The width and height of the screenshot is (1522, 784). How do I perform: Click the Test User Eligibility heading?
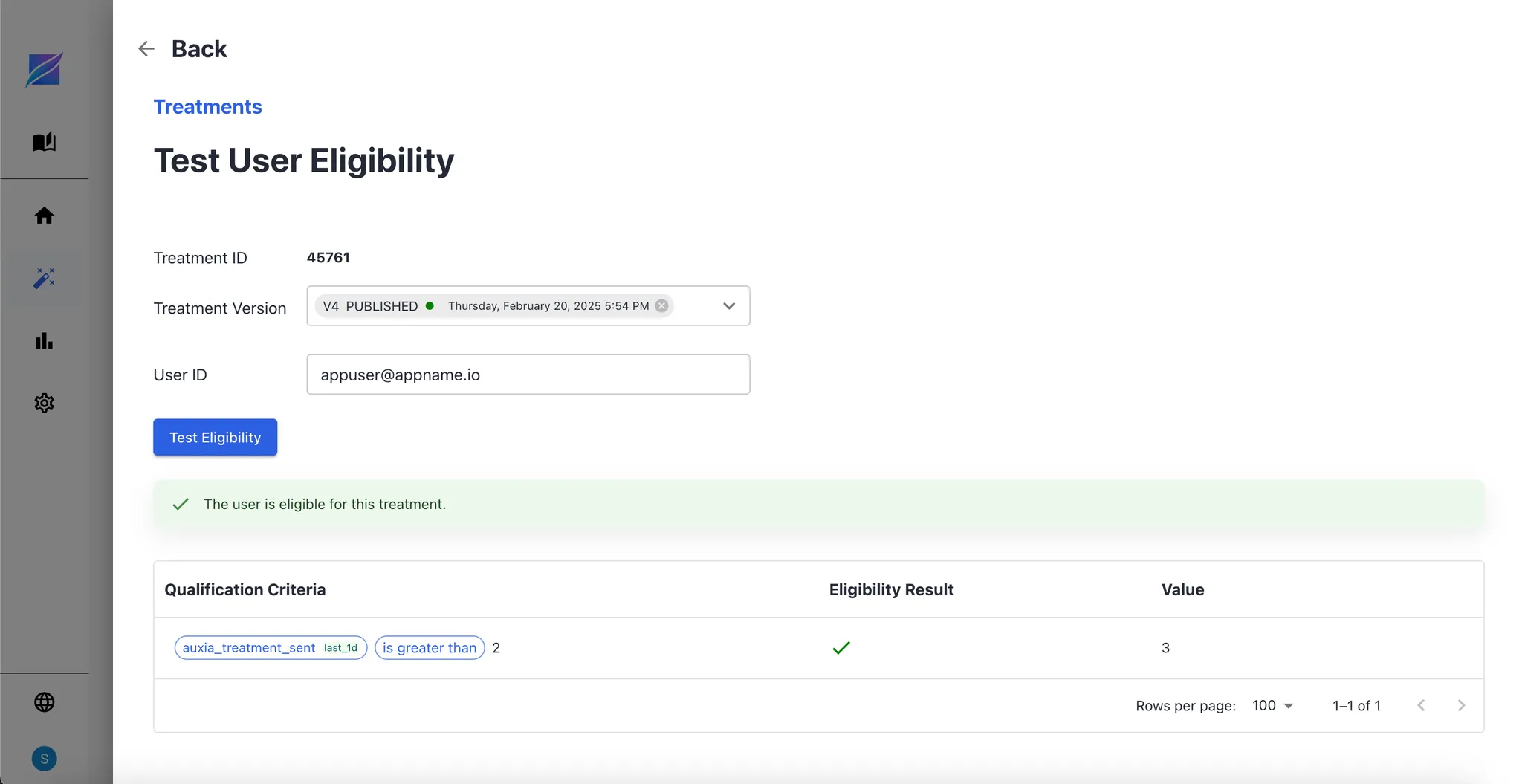coord(304,161)
